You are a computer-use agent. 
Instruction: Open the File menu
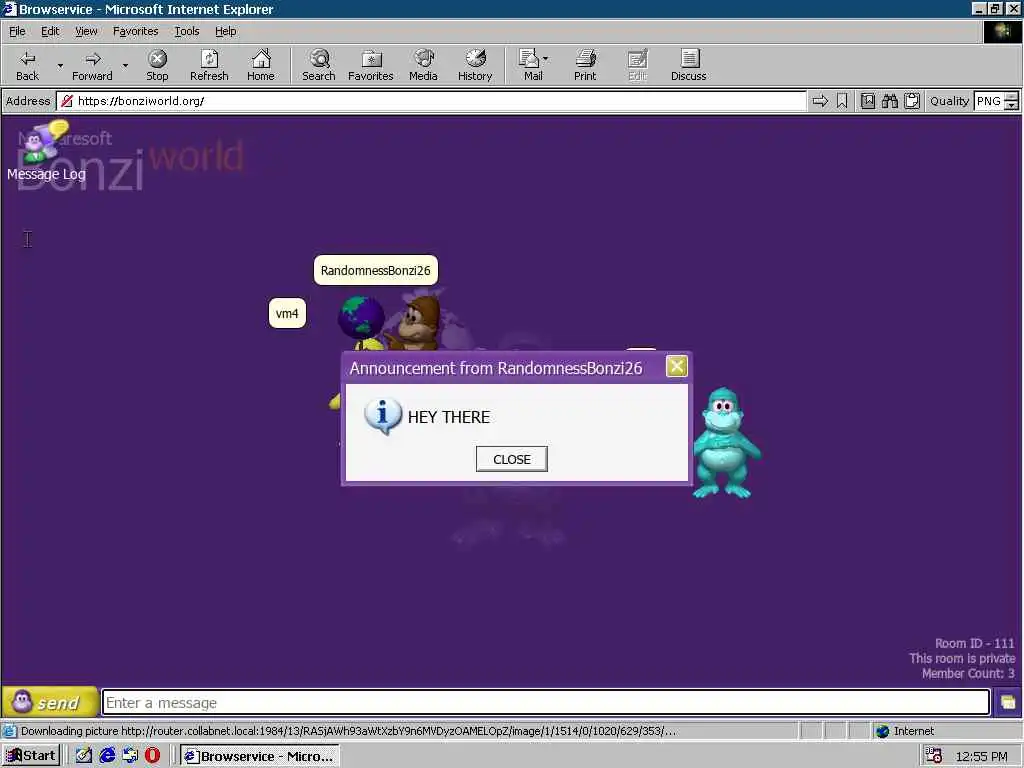click(17, 31)
